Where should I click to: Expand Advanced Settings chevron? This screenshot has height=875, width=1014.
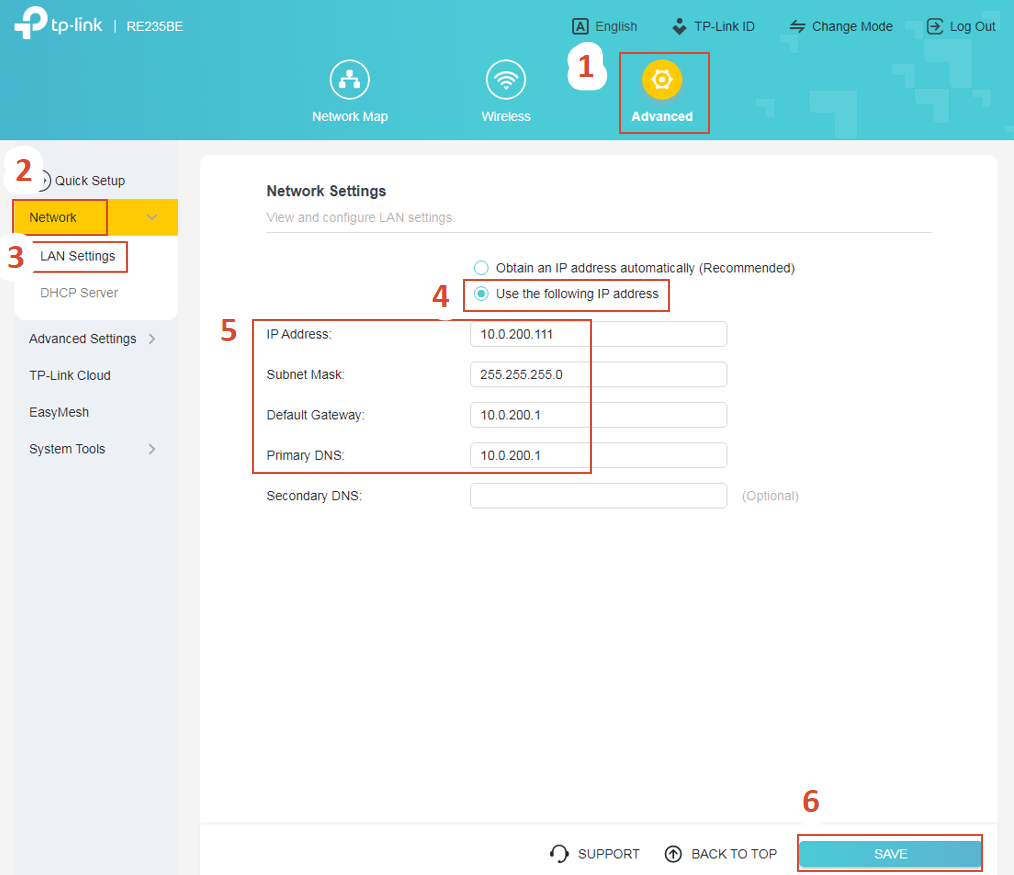point(152,339)
